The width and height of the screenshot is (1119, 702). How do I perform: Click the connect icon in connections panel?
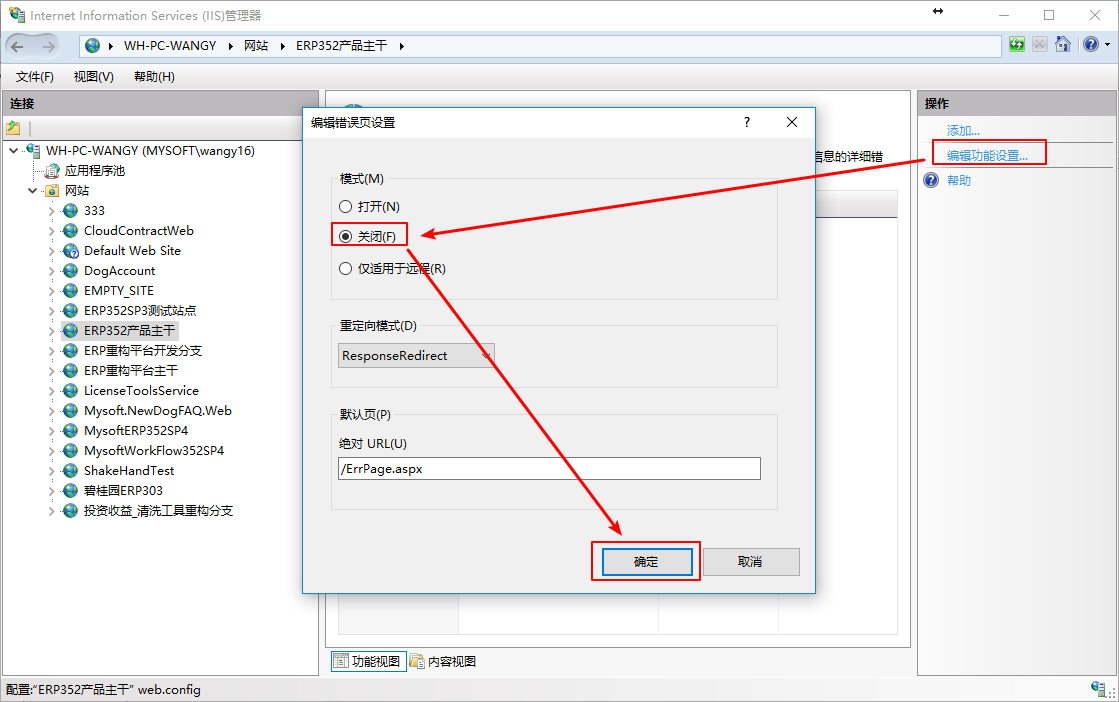(14, 128)
